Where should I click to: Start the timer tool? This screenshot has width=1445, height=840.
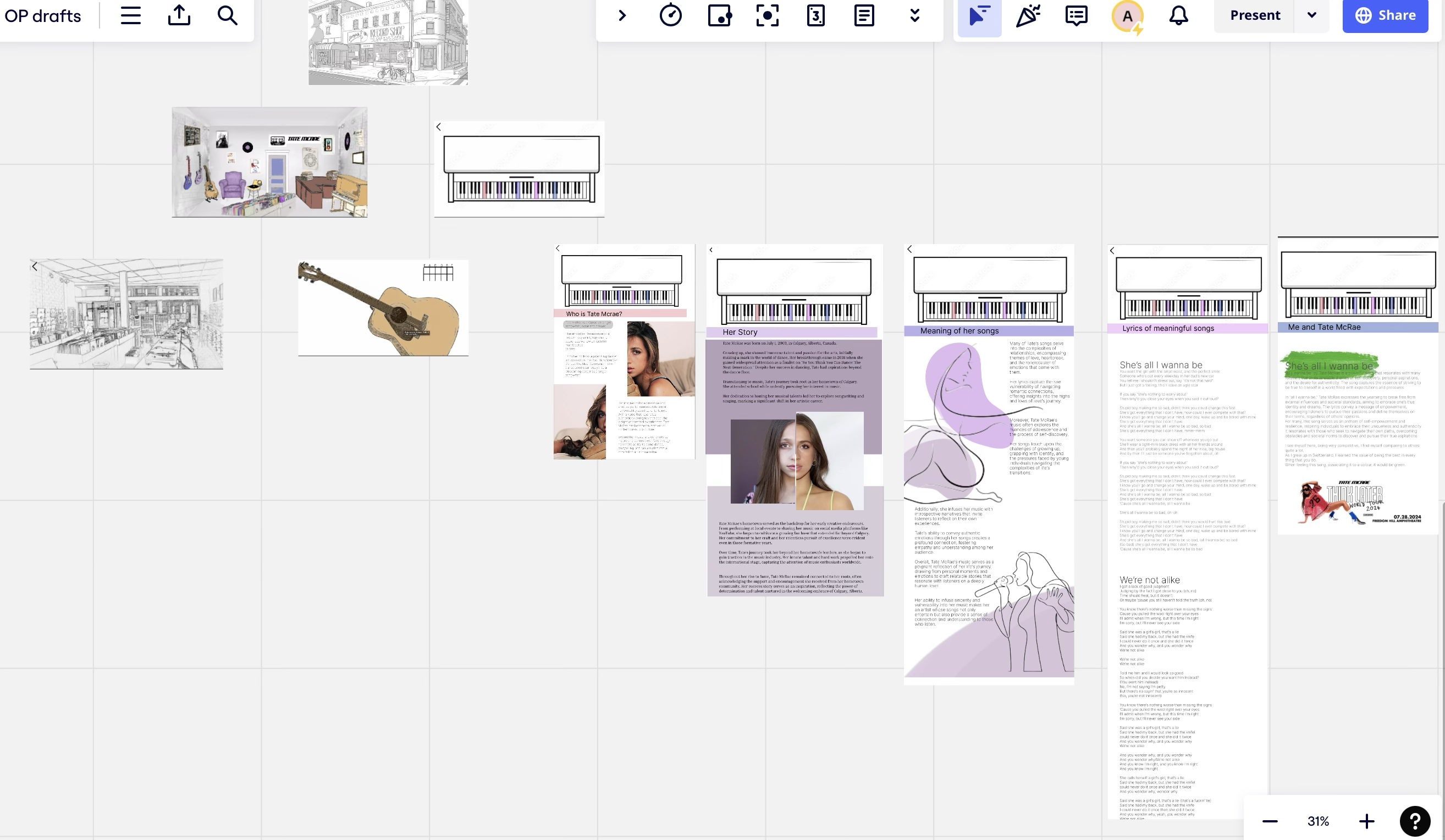[x=670, y=15]
